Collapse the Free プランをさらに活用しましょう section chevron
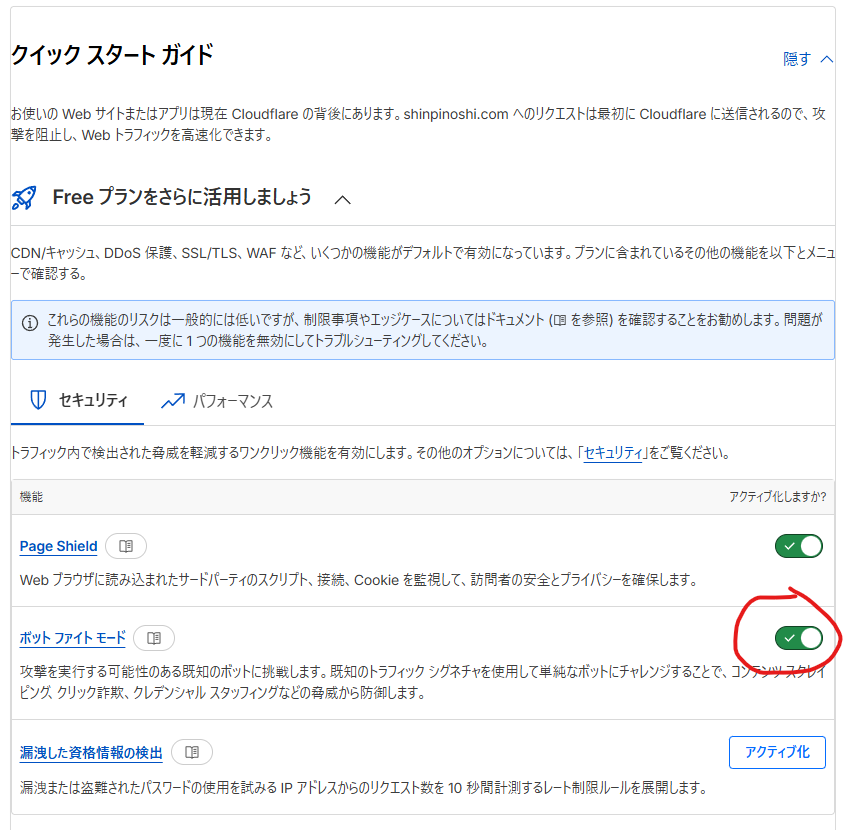This screenshot has height=830, width=847. click(x=342, y=200)
